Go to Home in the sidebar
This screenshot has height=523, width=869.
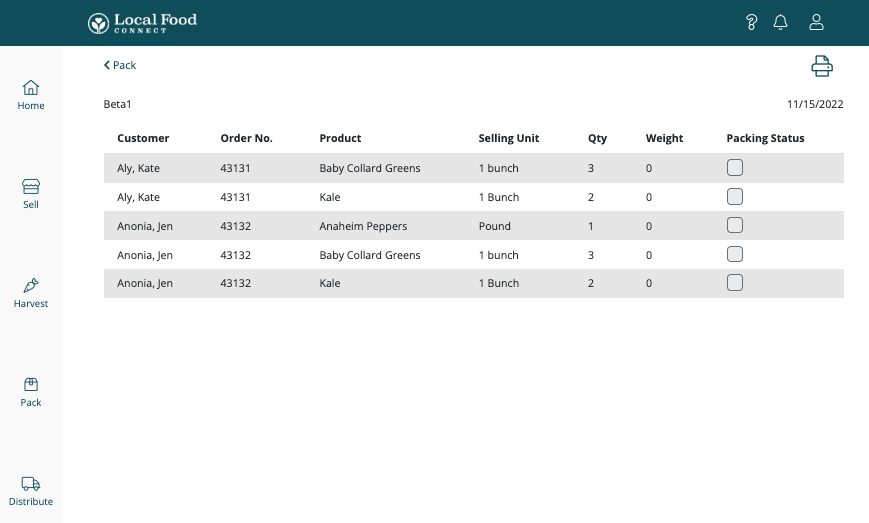[x=31, y=95]
